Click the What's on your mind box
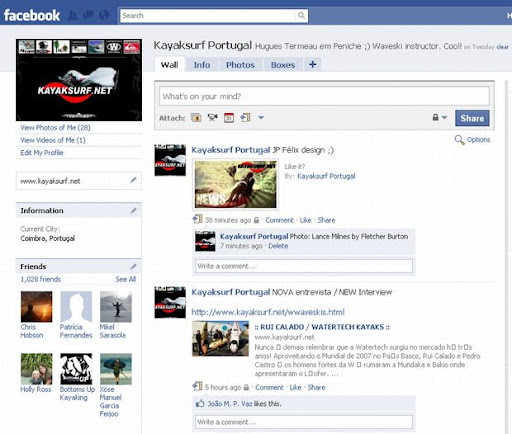The image size is (512, 434). coord(324,96)
